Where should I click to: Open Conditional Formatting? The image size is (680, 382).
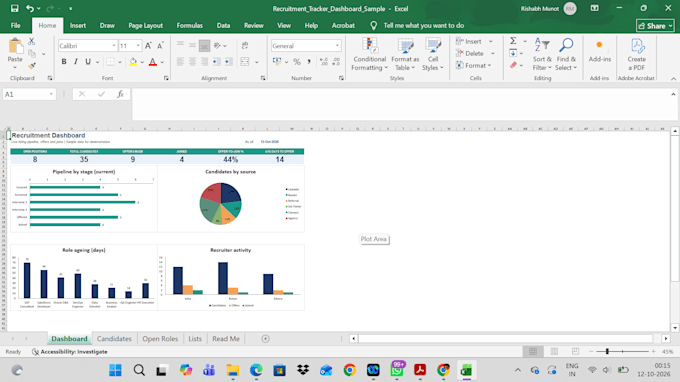click(369, 54)
